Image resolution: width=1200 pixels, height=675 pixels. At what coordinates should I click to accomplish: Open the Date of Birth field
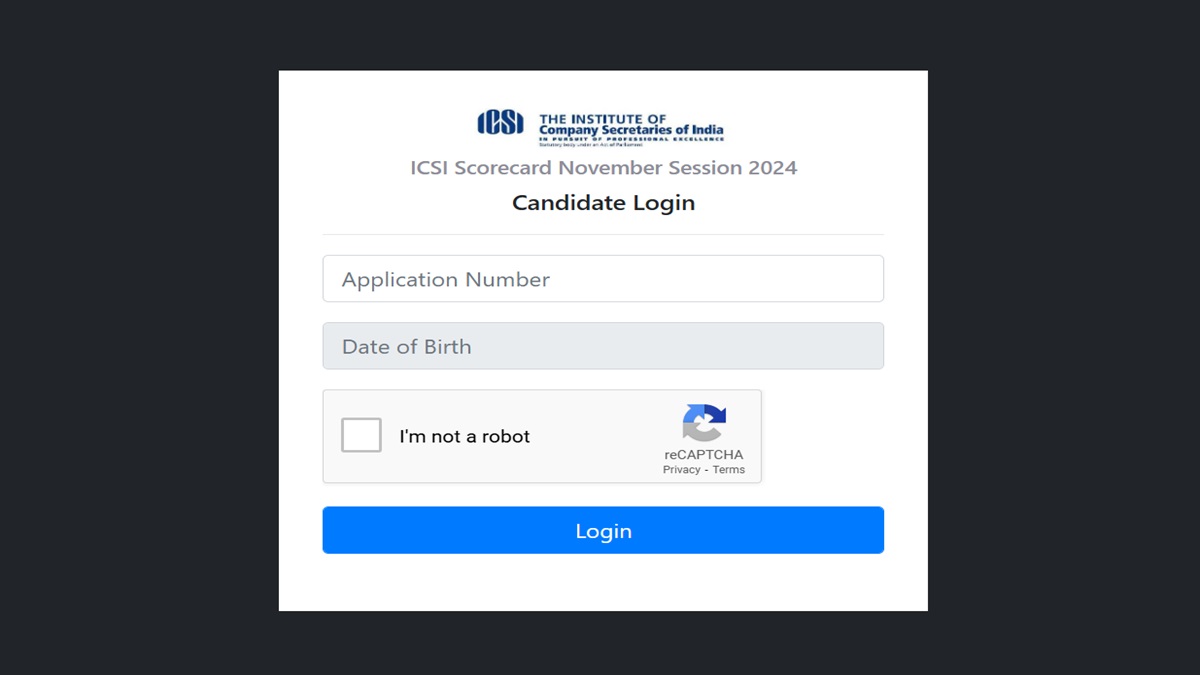point(603,346)
